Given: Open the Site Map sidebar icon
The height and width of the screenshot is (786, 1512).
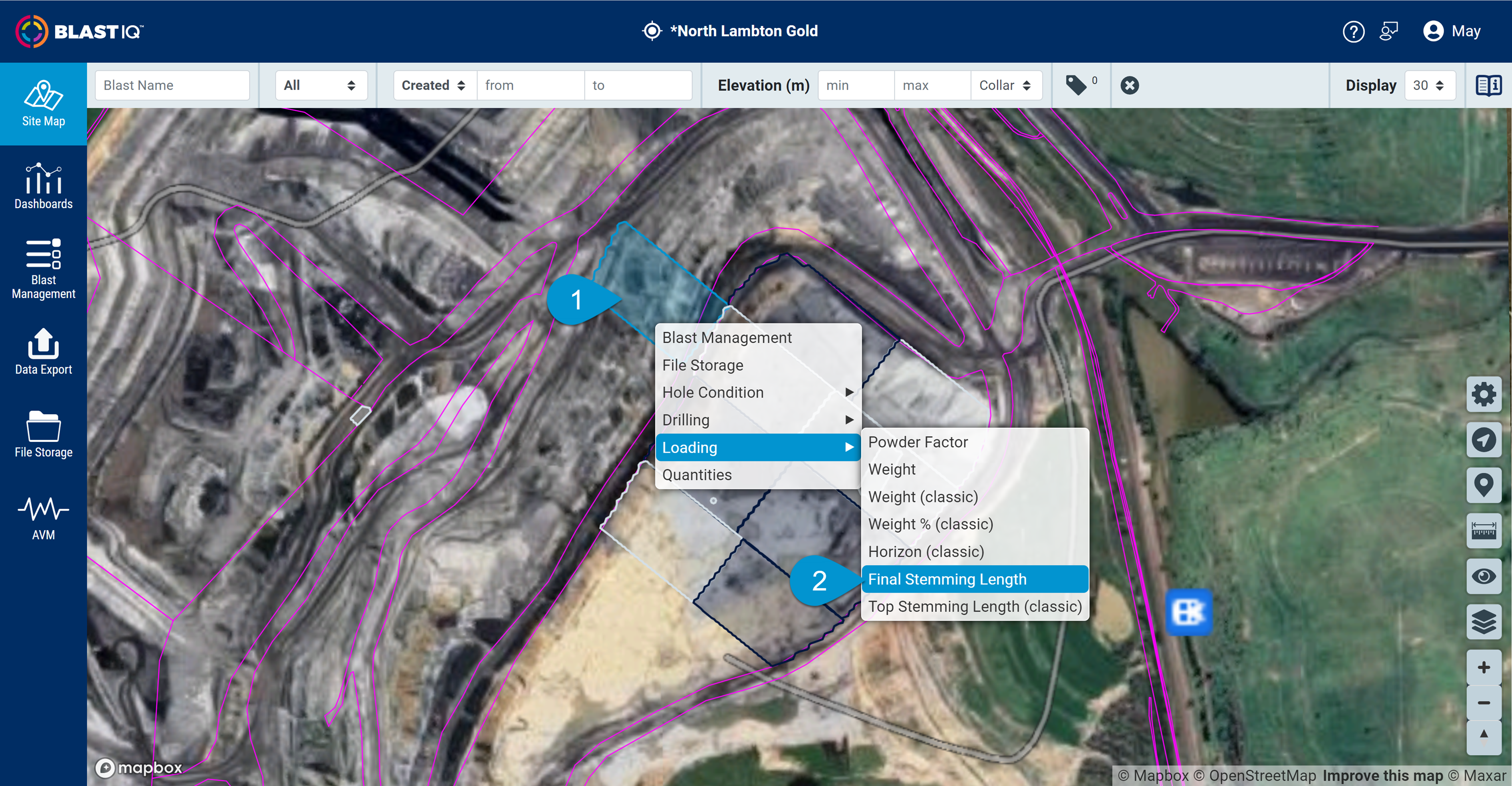Looking at the screenshot, I should [43, 104].
